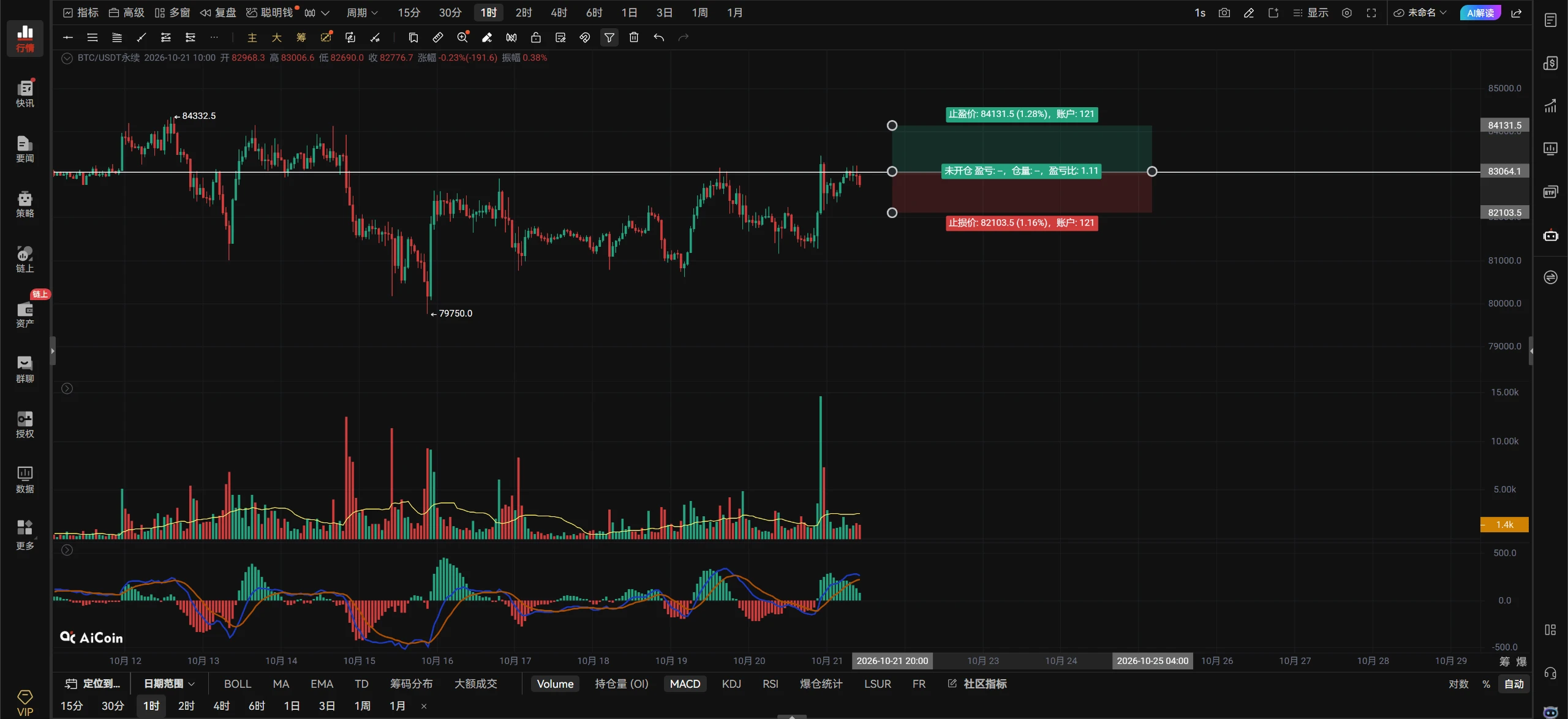Image resolution: width=1568 pixels, height=719 pixels.
Task: Select the horizontal line drawing tool
Action: pyautogui.click(x=68, y=37)
